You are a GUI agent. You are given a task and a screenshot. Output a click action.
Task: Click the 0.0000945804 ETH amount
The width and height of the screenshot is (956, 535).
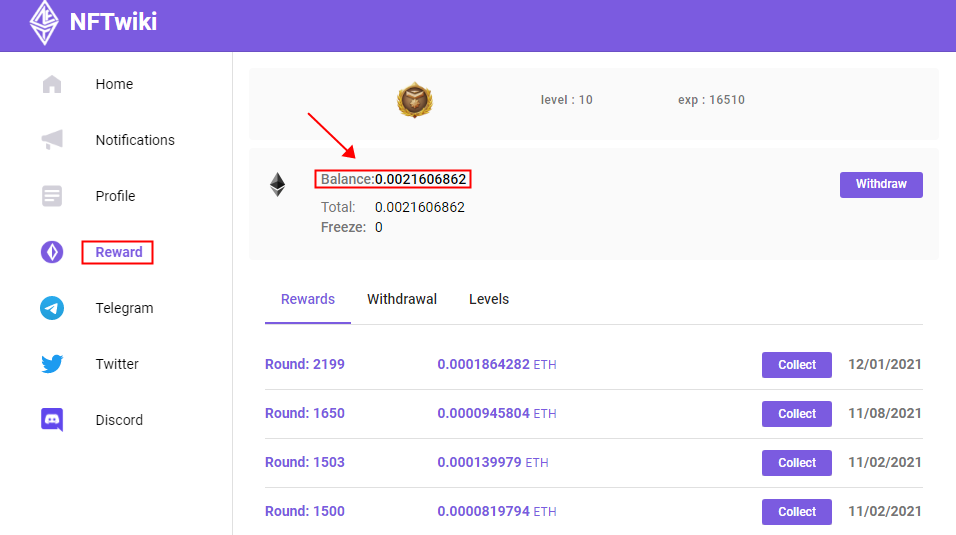click(496, 413)
